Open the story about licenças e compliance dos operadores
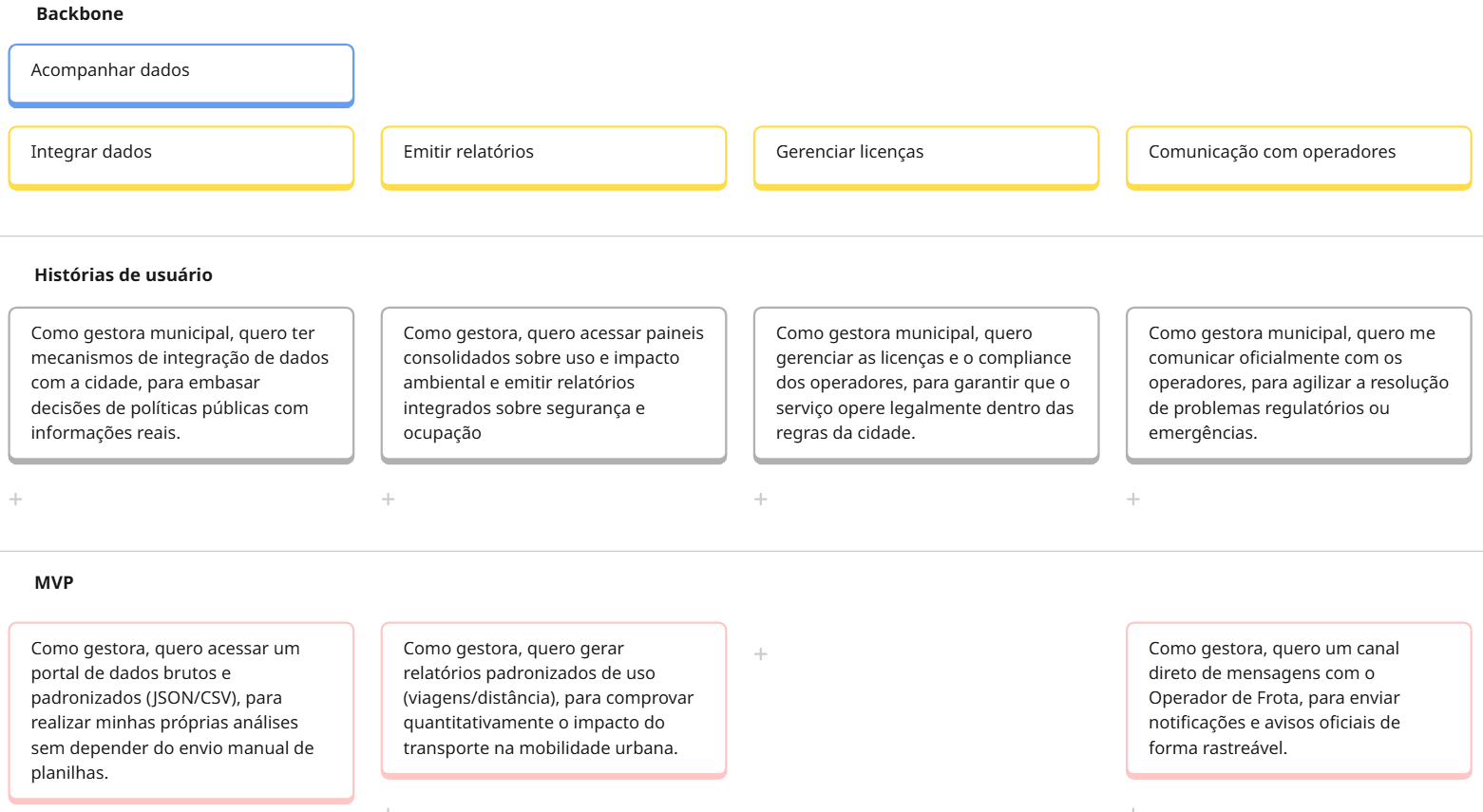The width and height of the screenshot is (1483, 812). coord(926,384)
